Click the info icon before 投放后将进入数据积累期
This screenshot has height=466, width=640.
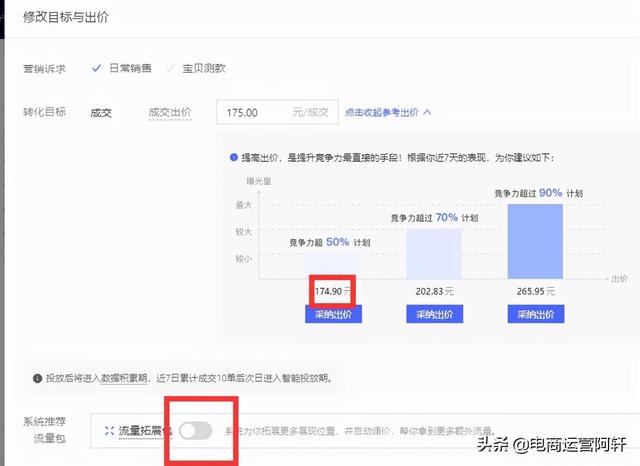(37, 379)
